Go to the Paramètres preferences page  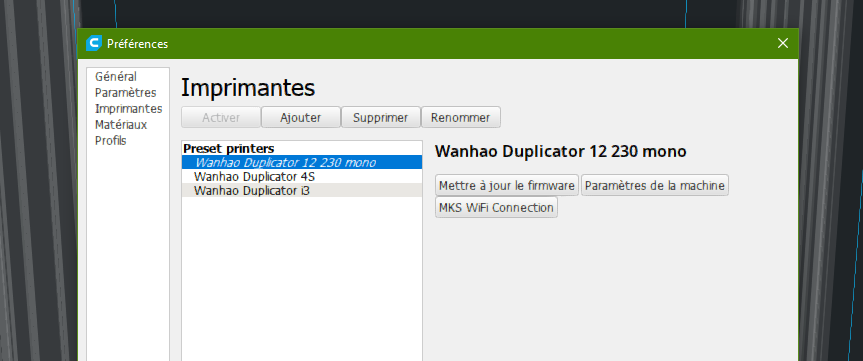click(125, 92)
